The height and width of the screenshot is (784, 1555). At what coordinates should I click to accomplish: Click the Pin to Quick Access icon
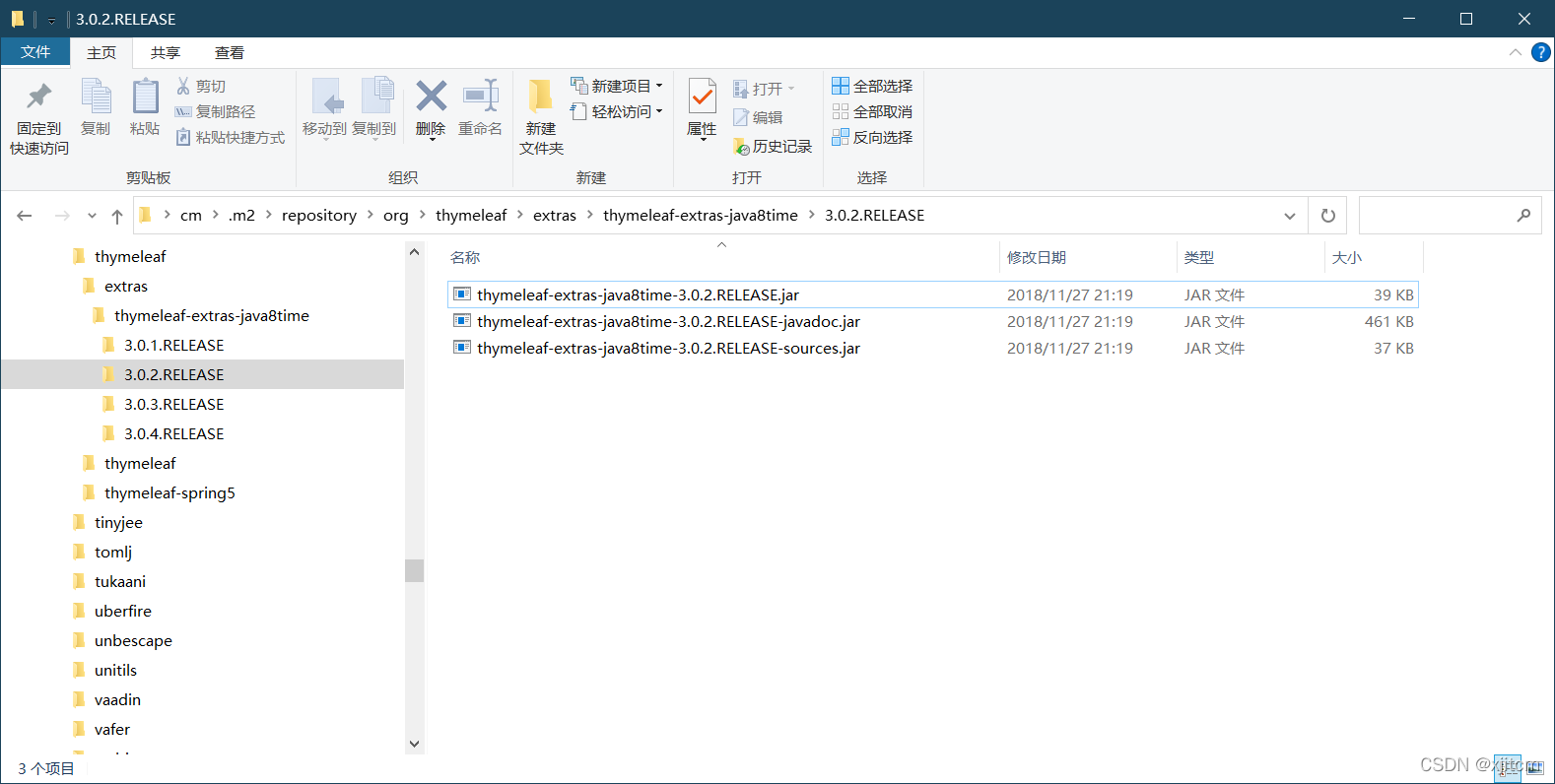39,97
